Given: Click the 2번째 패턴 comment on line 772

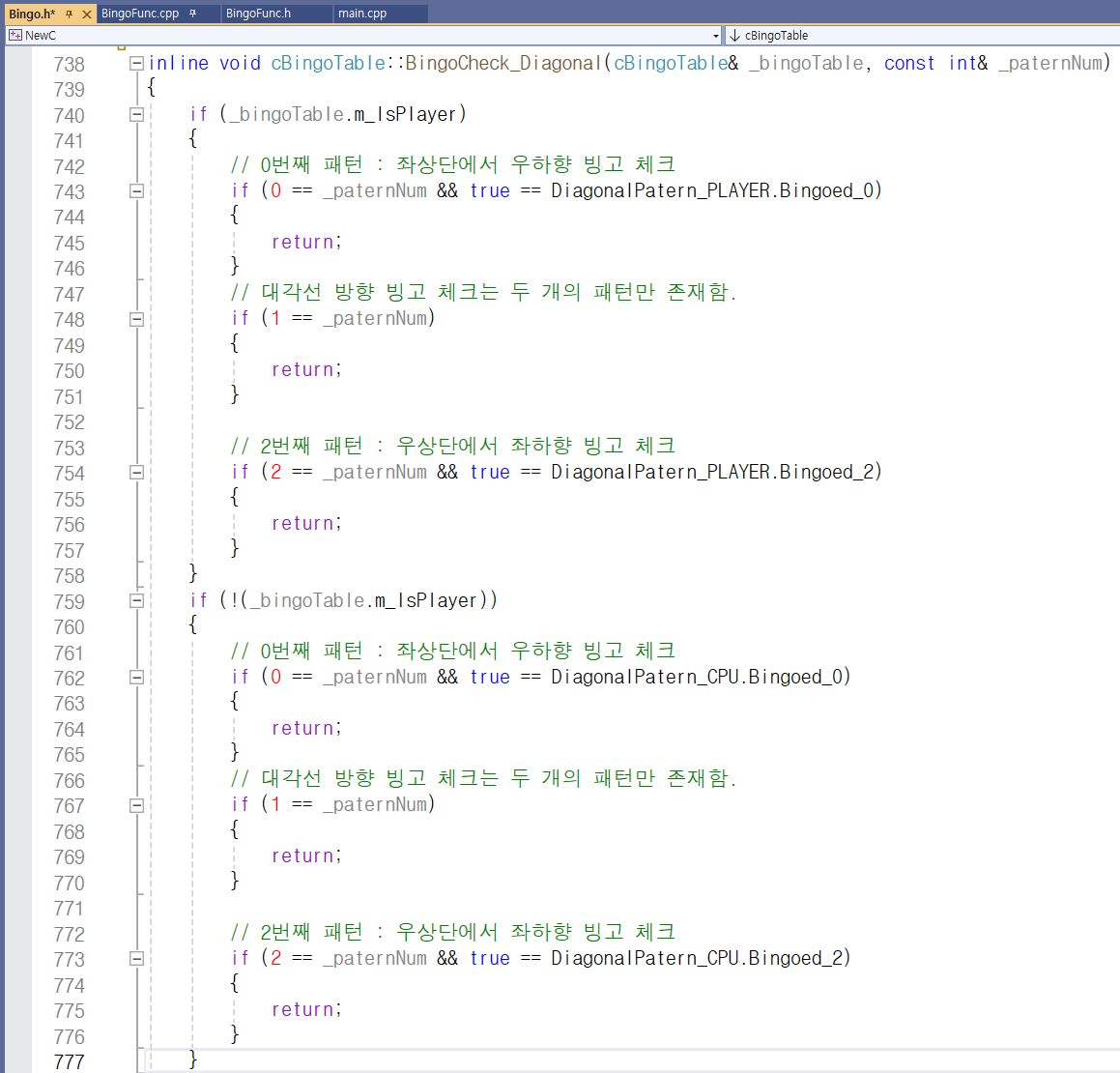Looking at the screenshot, I should (453, 932).
